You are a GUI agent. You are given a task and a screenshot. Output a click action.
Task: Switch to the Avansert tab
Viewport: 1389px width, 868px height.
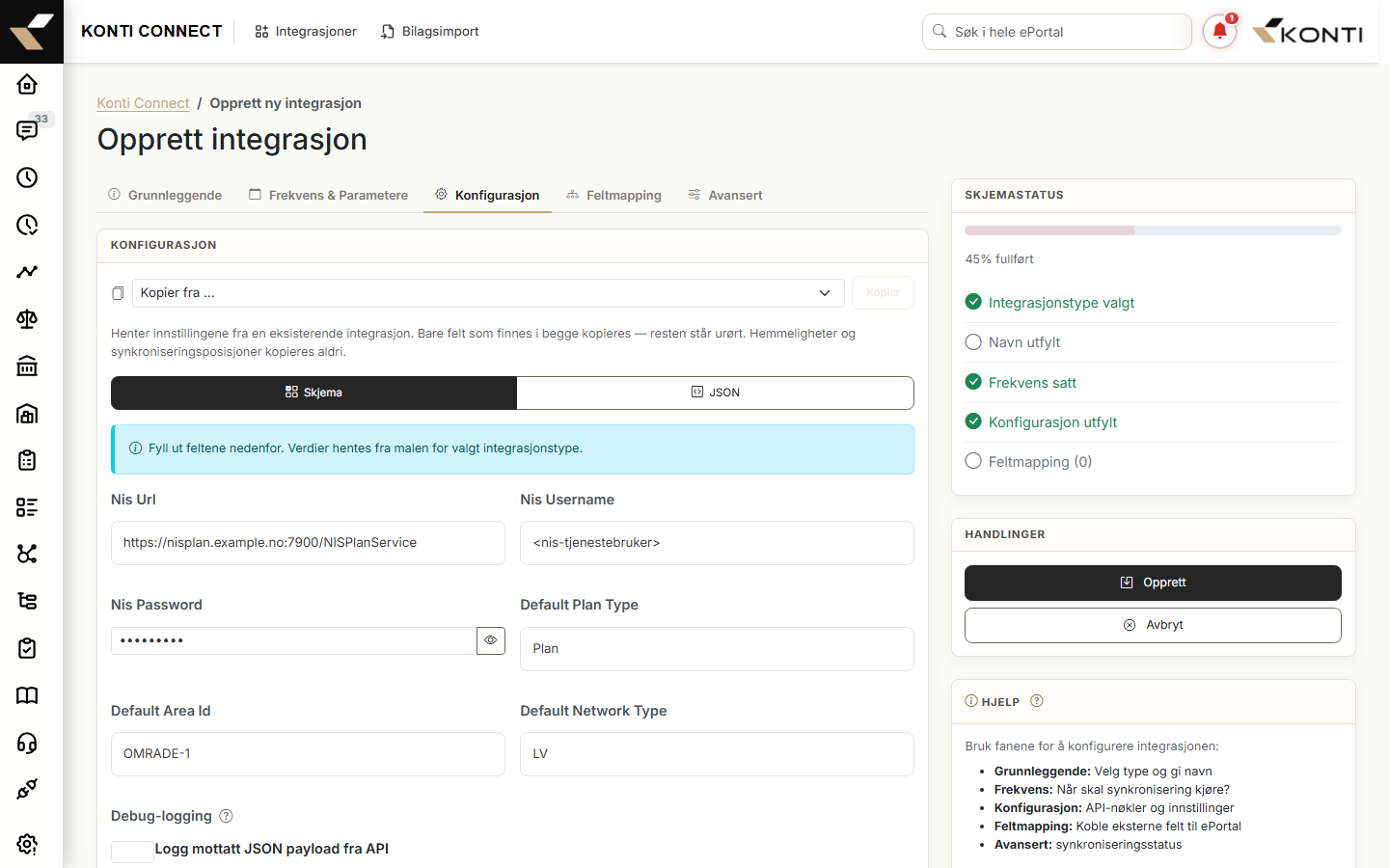click(x=725, y=195)
